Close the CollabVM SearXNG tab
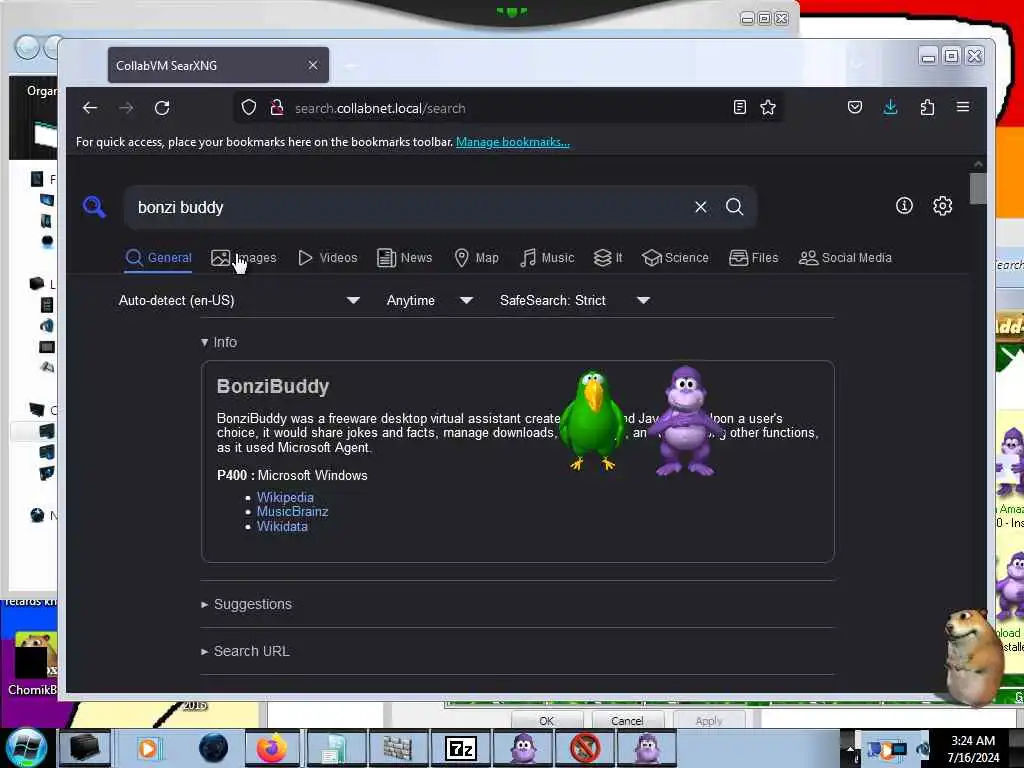Image resolution: width=1024 pixels, height=768 pixels. [313, 65]
